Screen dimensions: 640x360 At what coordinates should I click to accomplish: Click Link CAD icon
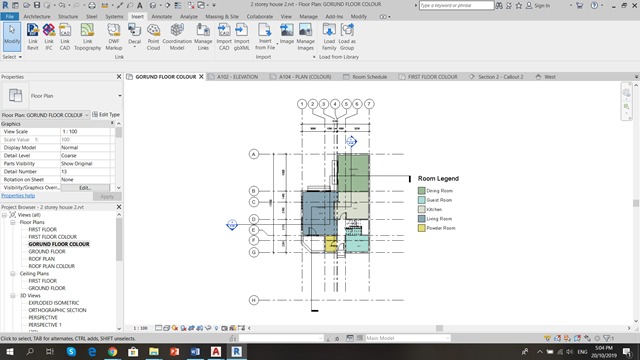pos(64,37)
